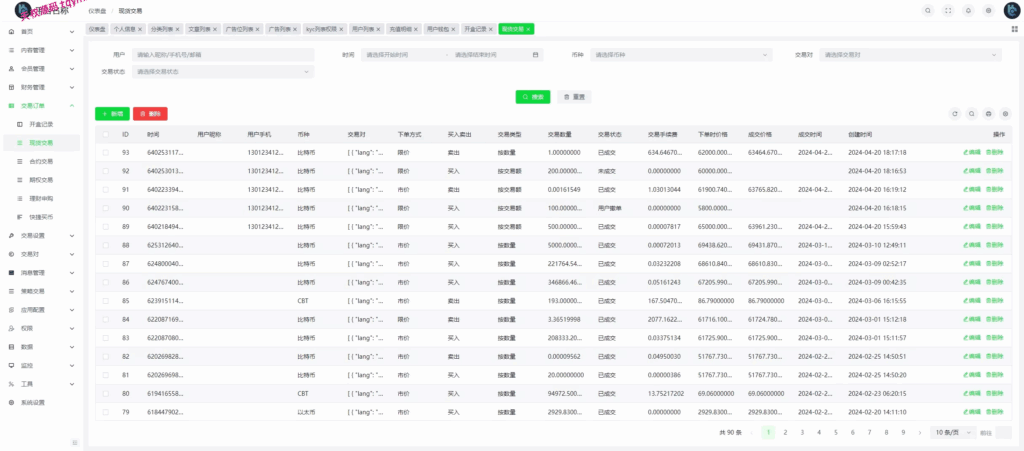Viewport: 1024px width, 451px height.
Task: Go to next page with right arrow
Action: (x=920, y=432)
